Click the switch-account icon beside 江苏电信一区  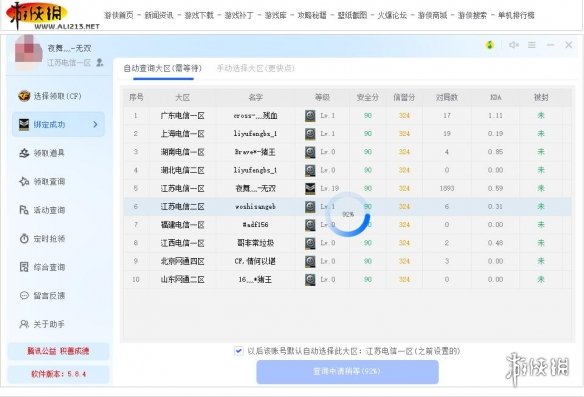[99, 62]
